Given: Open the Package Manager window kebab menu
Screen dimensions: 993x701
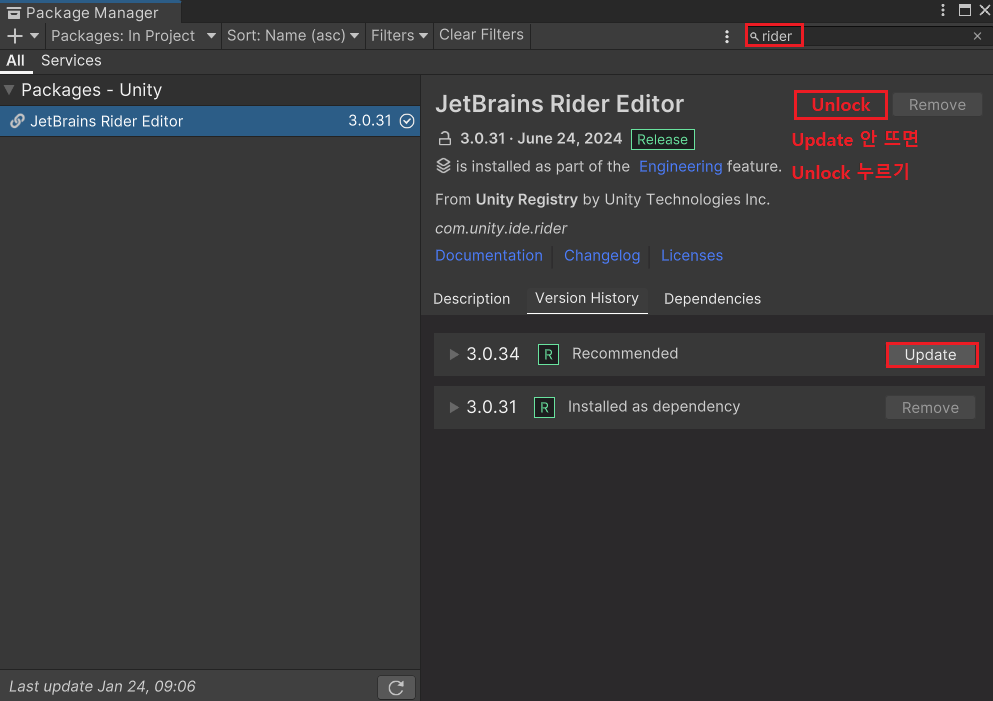Looking at the screenshot, I should [x=942, y=10].
